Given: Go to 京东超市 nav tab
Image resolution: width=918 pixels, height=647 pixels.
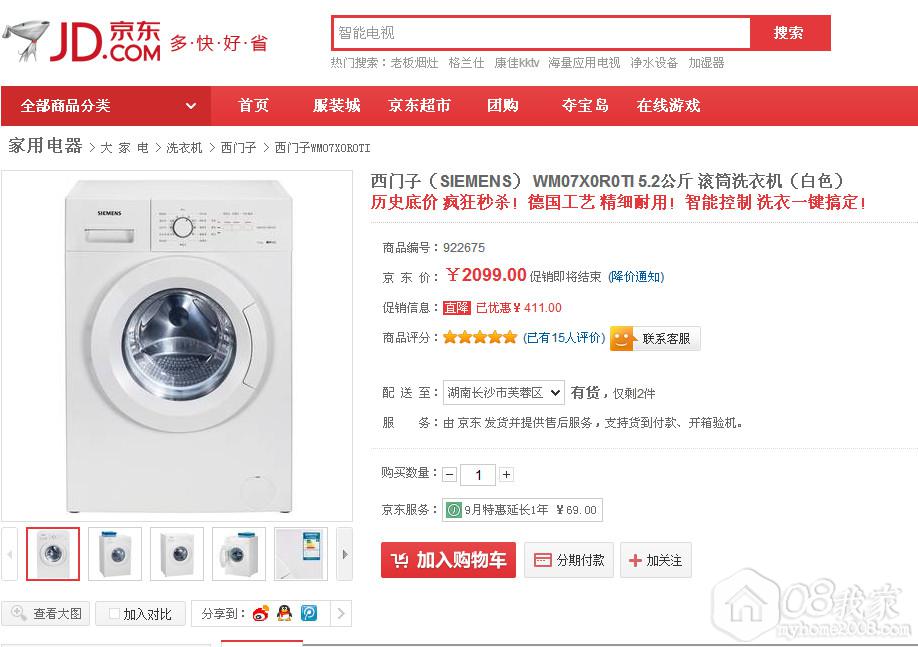Looking at the screenshot, I should (x=419, y=106).
